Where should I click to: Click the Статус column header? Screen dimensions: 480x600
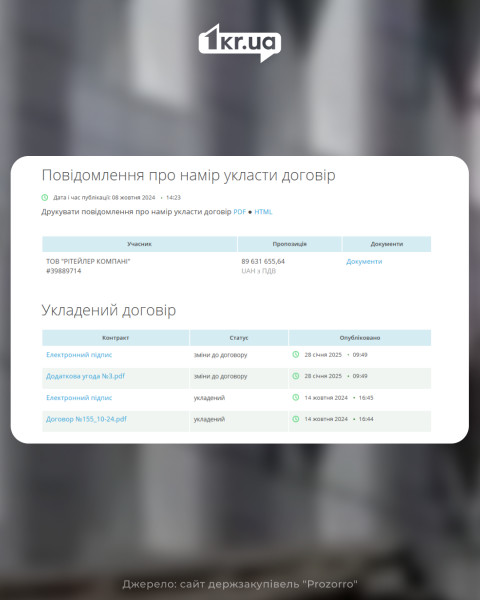click(239, 338)
